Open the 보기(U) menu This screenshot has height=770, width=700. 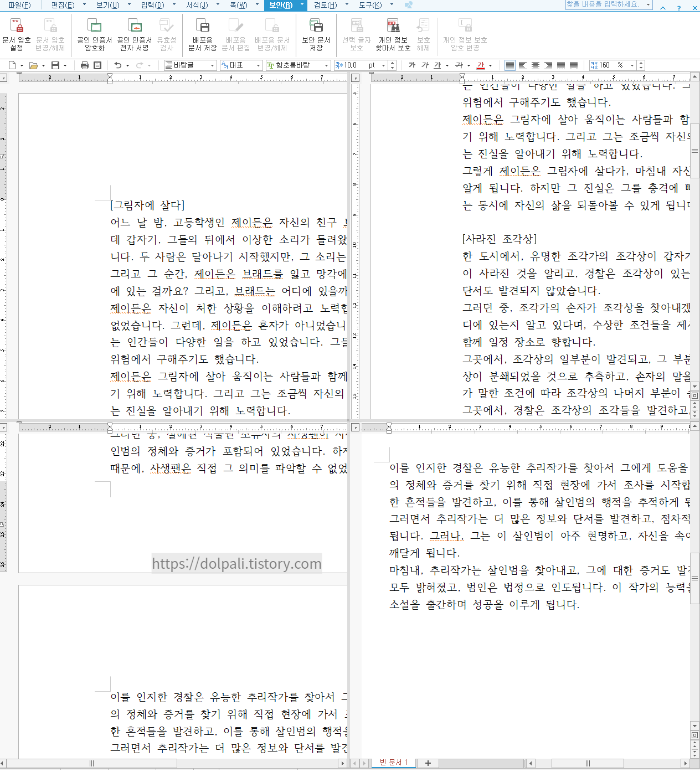(108, 5)
